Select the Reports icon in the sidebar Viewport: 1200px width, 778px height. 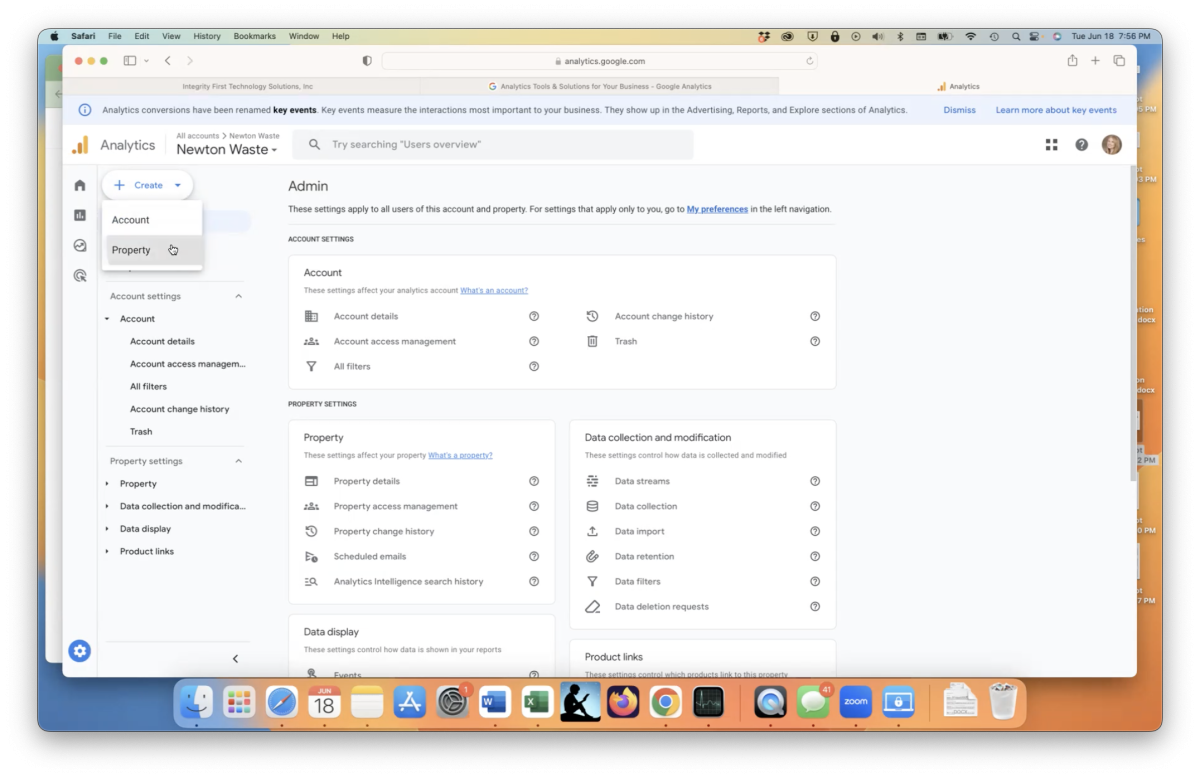pyautogui.click(x=79, y=214)
